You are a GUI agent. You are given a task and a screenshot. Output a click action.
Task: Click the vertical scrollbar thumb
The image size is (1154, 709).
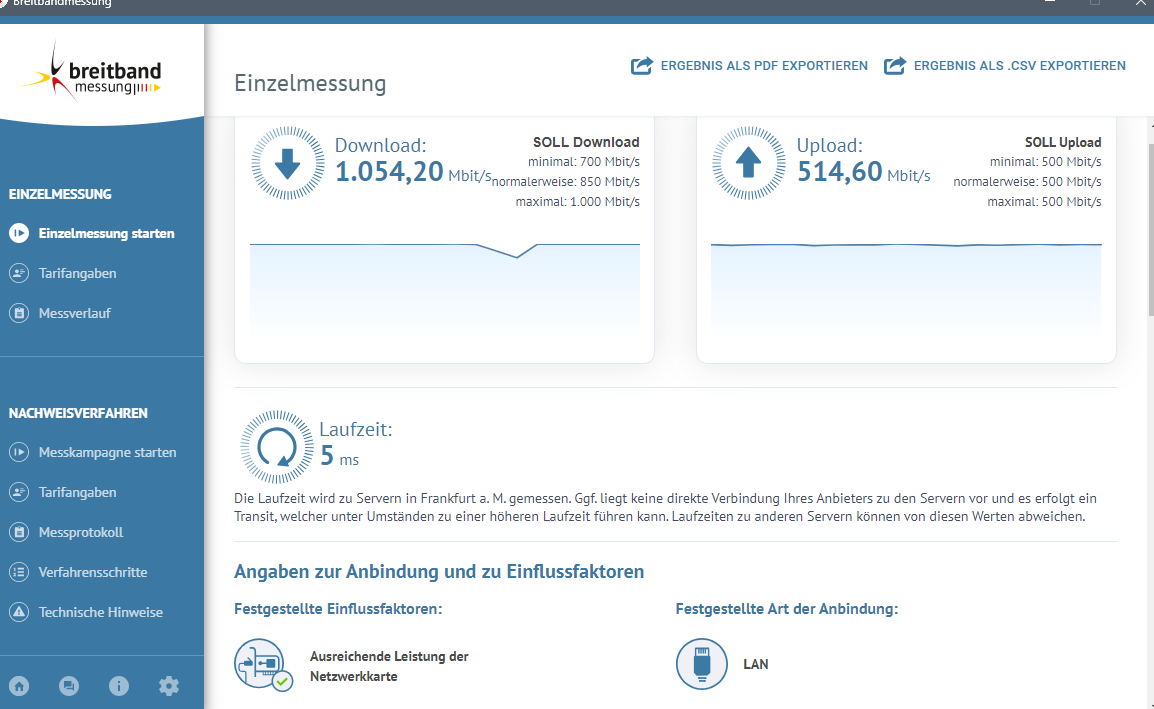coord(1150,230)
